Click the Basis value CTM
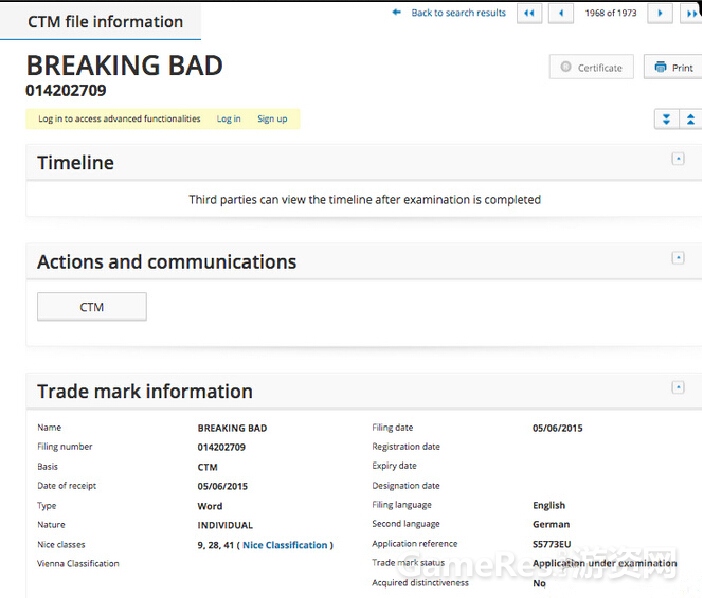 (207, 468)
